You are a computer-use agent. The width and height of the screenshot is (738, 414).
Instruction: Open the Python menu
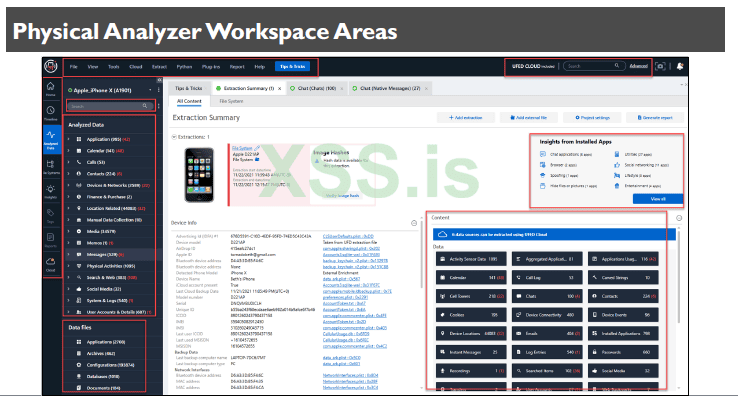pos(184,67)
